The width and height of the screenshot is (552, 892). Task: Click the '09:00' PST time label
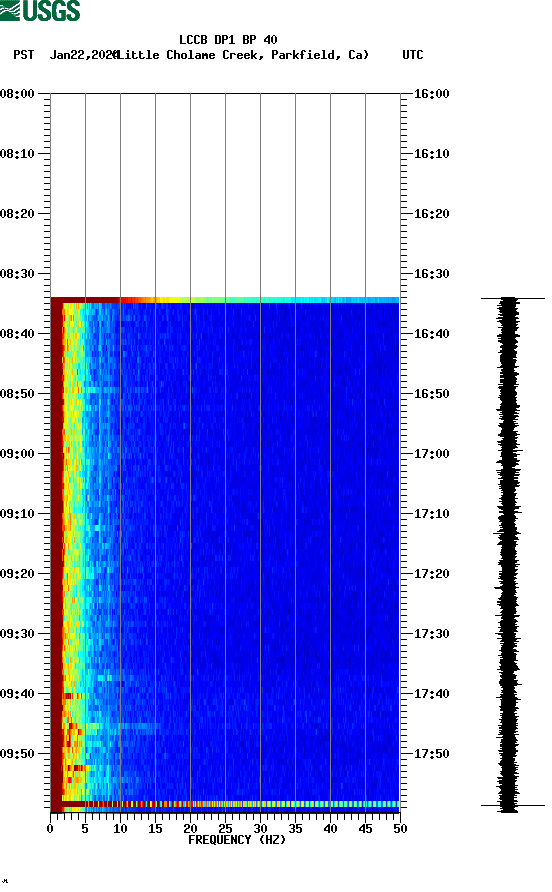point(17,454)
